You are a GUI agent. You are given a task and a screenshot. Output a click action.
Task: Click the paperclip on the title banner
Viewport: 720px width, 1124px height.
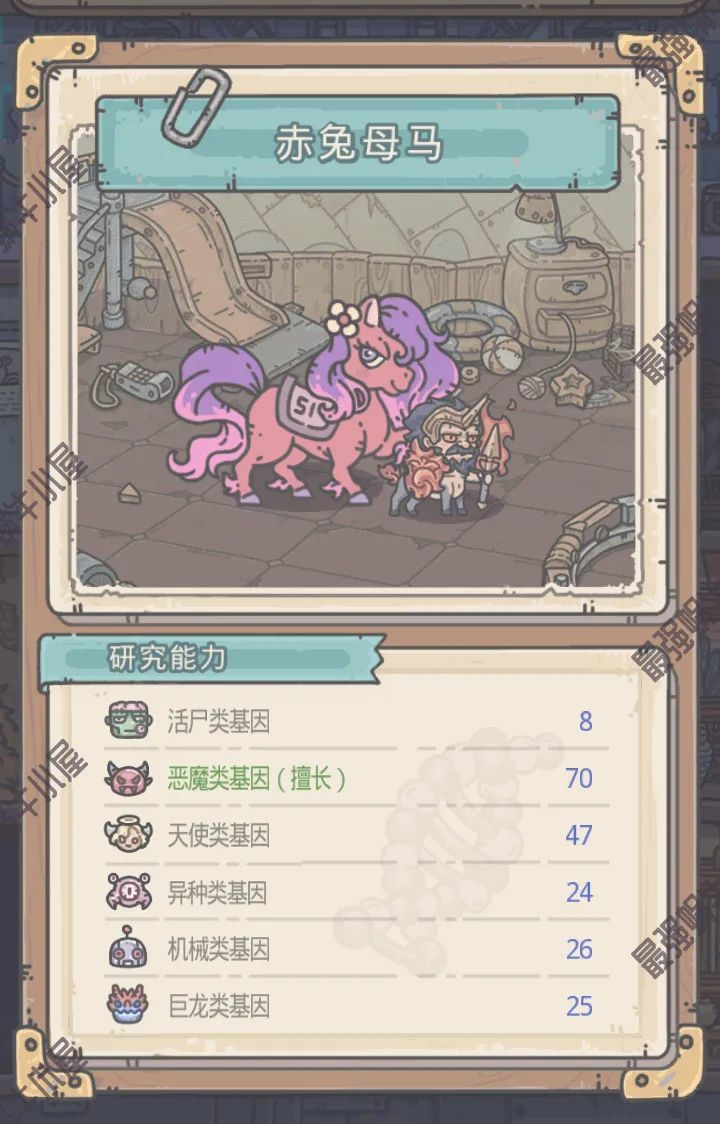[x=195, y=106]
